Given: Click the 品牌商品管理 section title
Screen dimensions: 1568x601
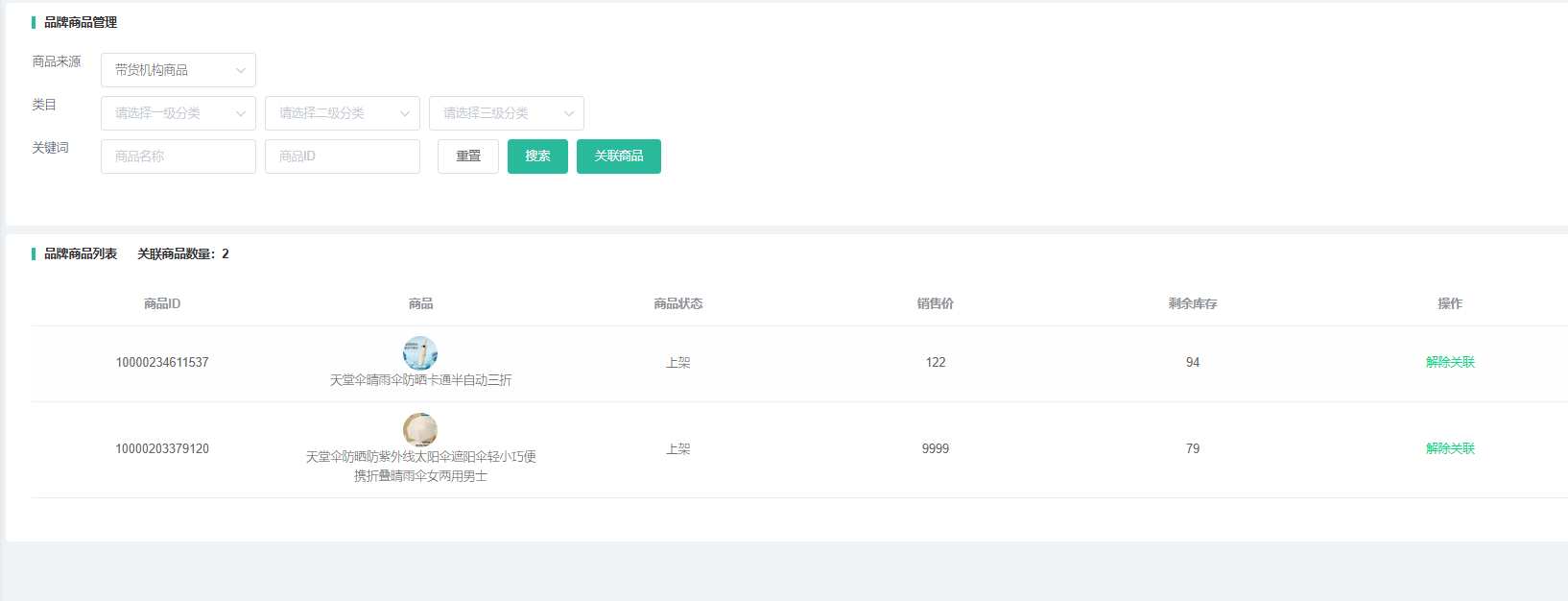Looking at the screenshot, I should [x=81, y=22].
